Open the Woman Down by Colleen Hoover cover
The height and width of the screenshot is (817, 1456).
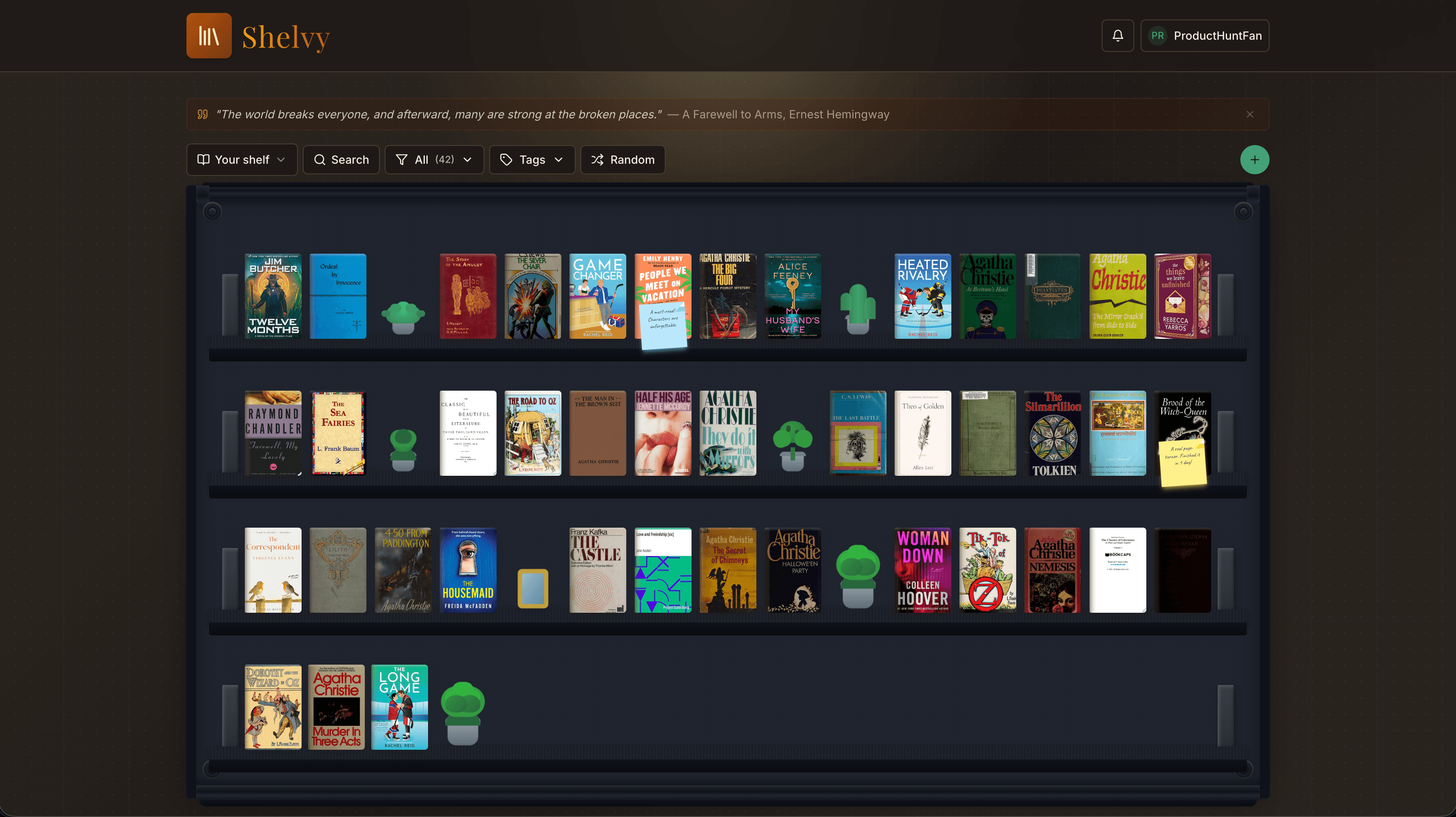(923, 570)
